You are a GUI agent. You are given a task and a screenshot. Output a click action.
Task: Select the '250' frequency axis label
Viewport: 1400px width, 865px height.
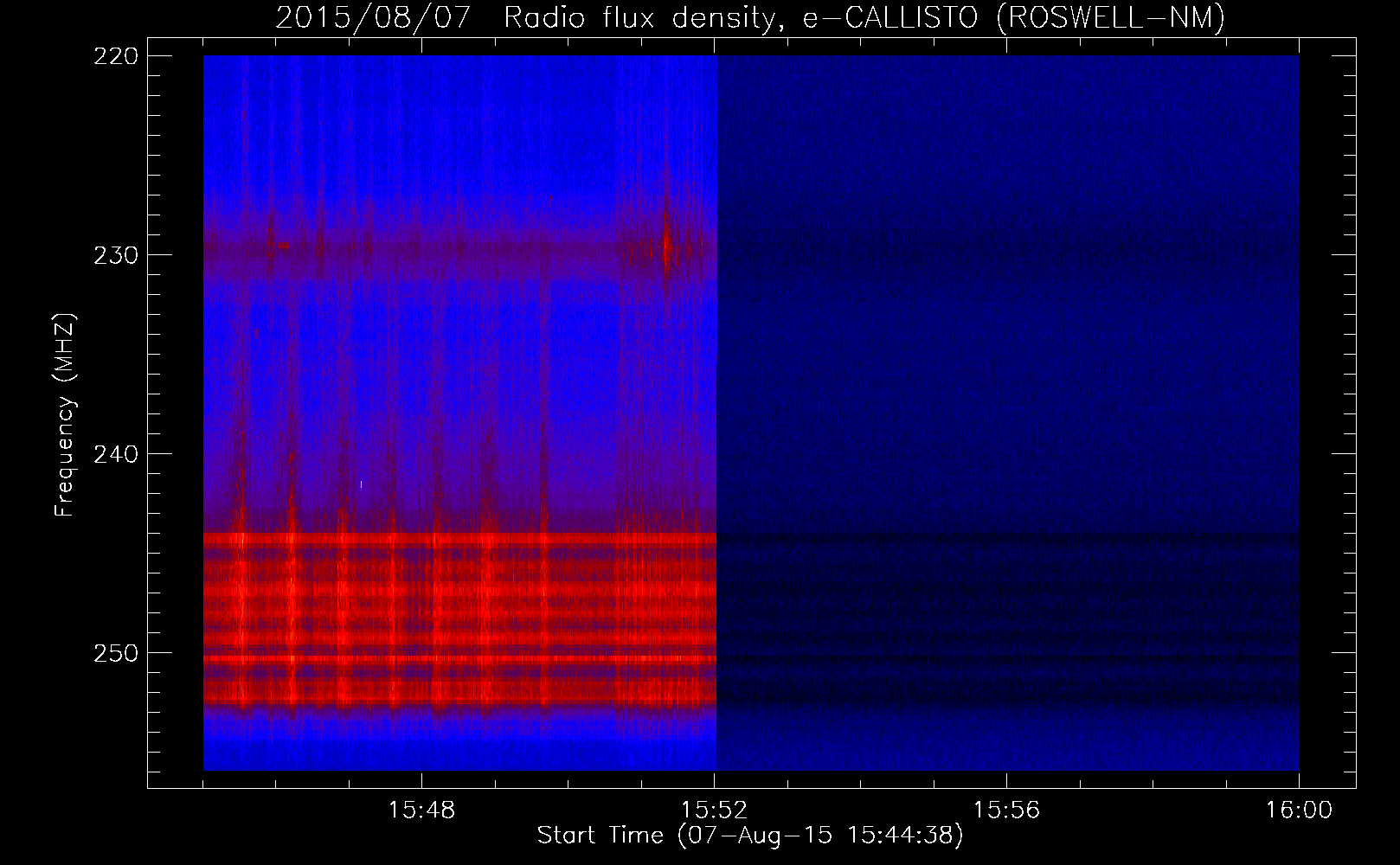[x=115, y=653]
